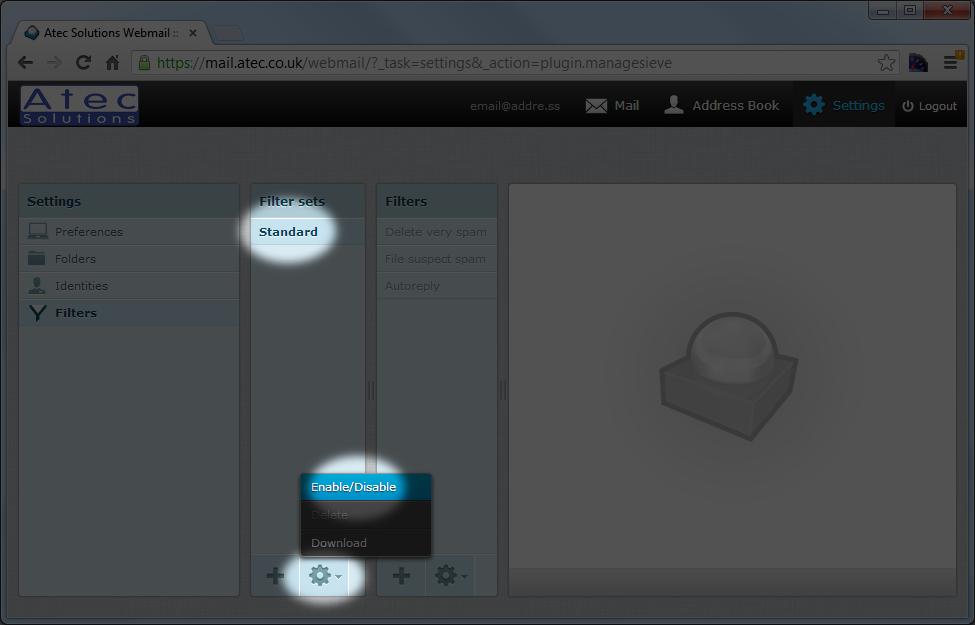Open the filter sets gear actions dropdown
Image resolution: width=975 pixels, height=625 pixels.
click(324, 576)
